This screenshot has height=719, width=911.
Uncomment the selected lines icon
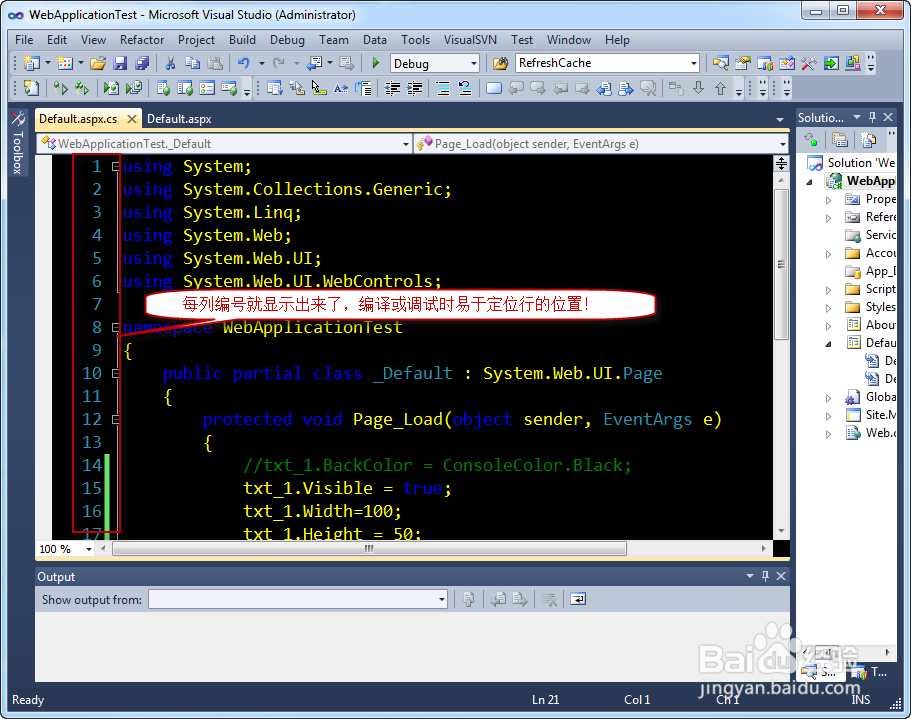pos(465,88)
